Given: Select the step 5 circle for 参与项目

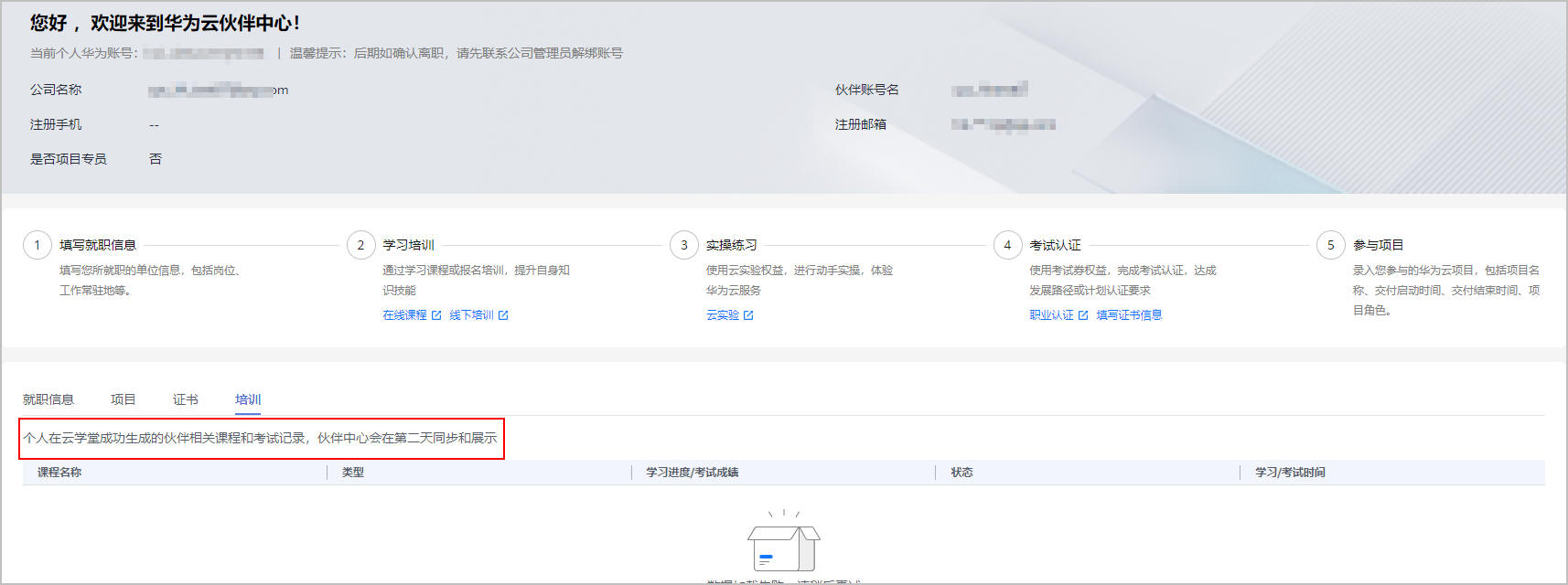Looking at the screenshot, I should click(x=1331, y=245).
